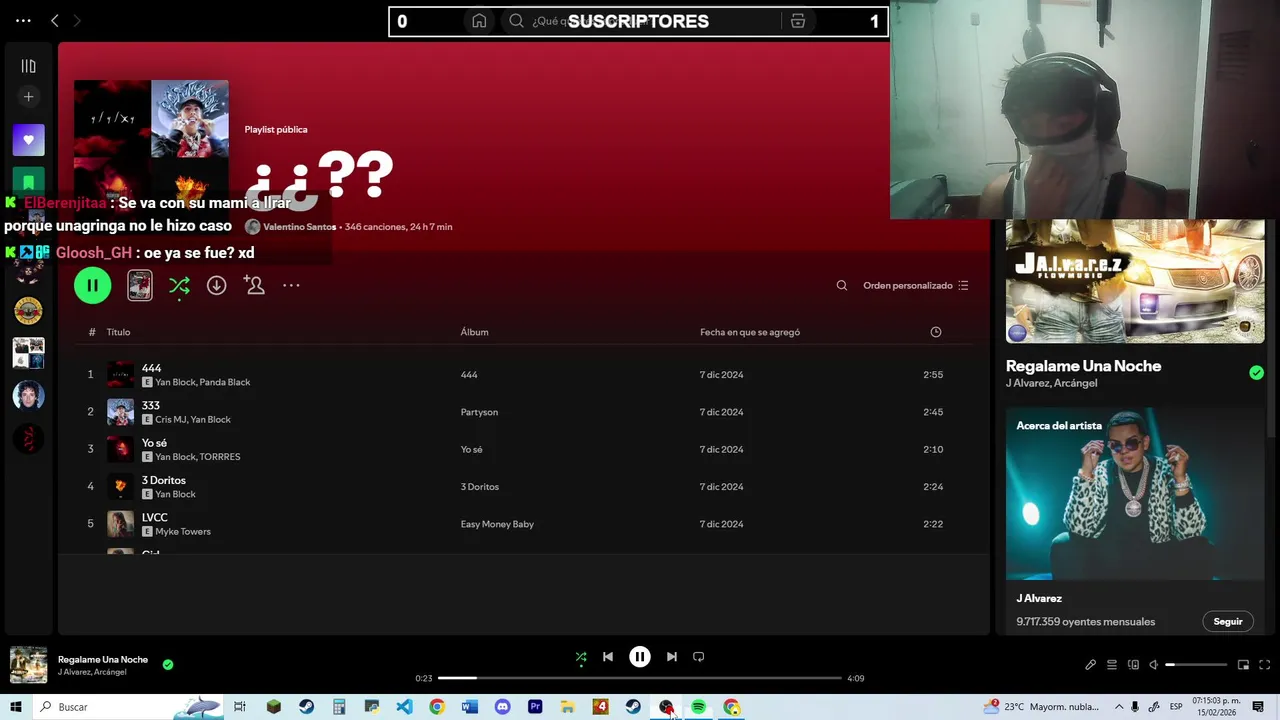
Task: Go back with the left arrow
Action: click(55, 21)
